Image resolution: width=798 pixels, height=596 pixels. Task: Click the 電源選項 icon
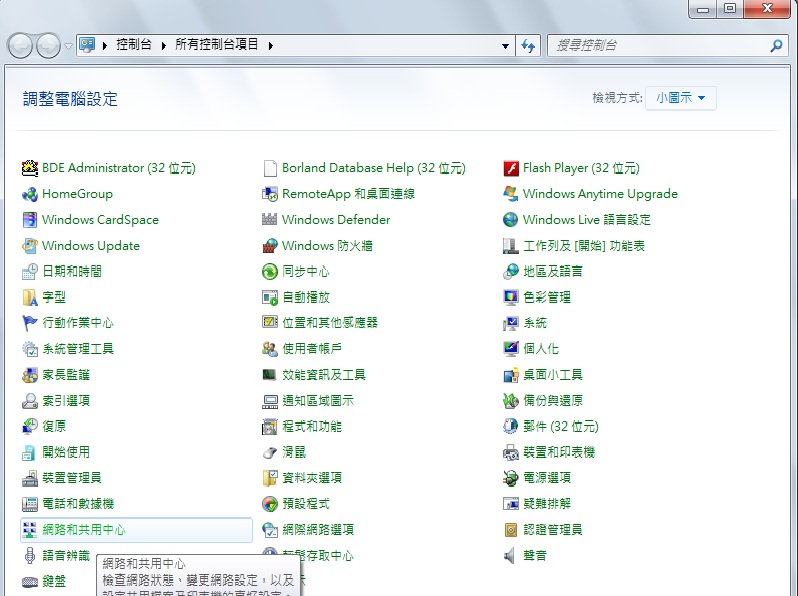pos(510,478)
